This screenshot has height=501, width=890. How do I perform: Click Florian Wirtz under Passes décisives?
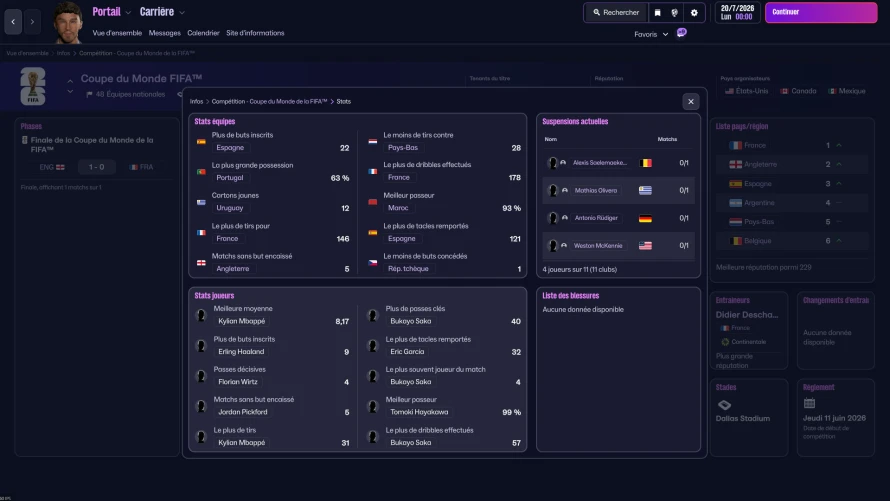pos(237,382)
